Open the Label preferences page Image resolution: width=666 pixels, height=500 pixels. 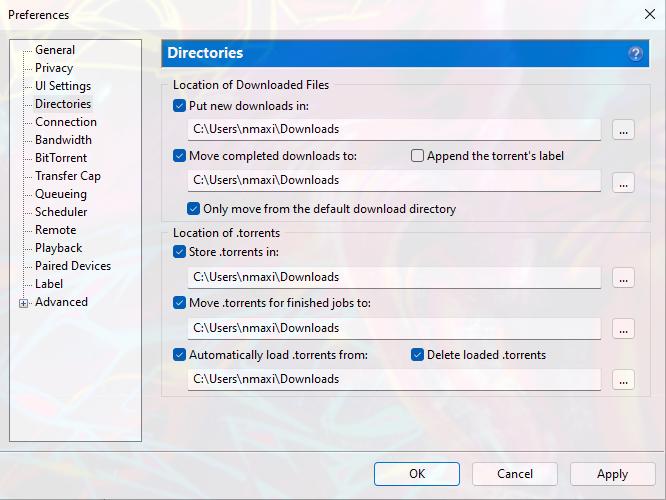point(49,284)
